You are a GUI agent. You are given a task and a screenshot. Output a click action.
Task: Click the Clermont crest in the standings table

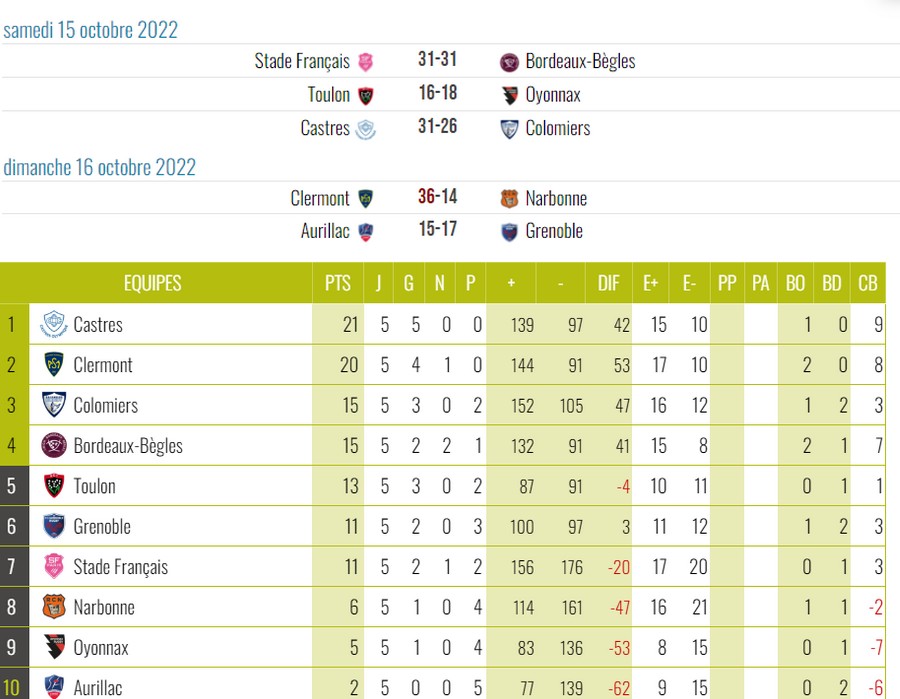[54, 365]
